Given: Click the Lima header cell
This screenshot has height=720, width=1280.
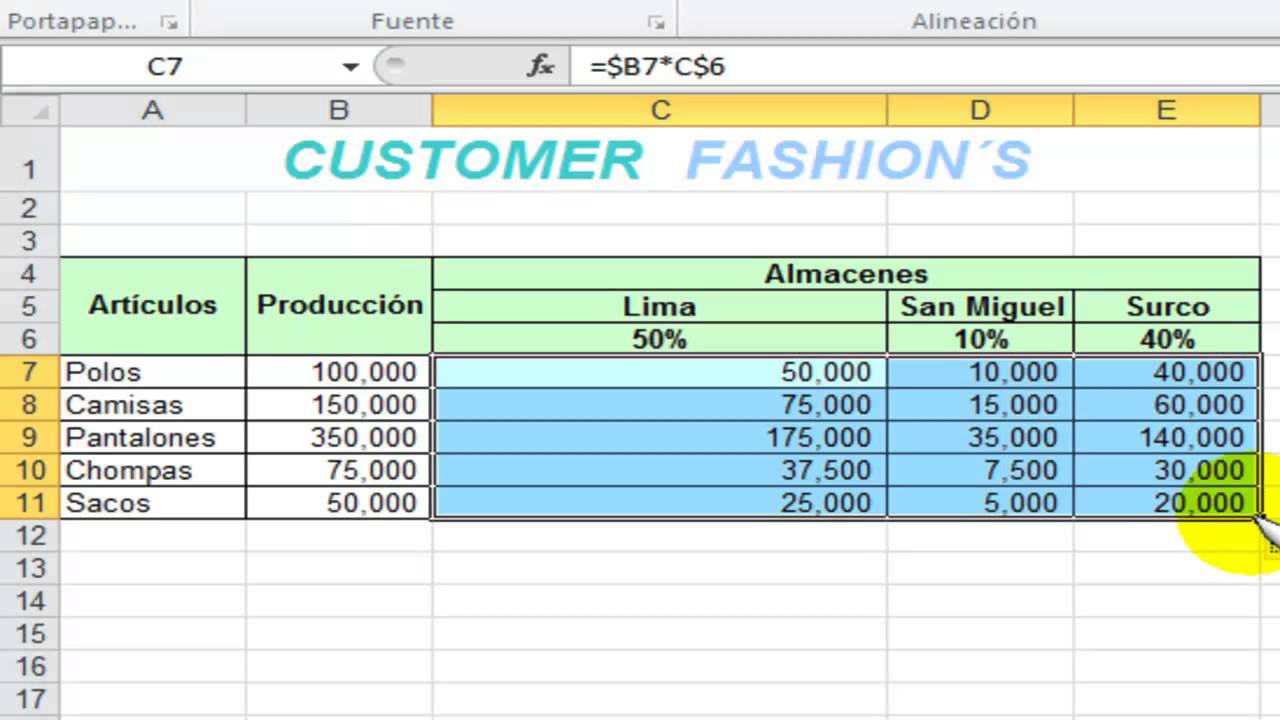Looking at the screenshot, I should click(660, 306).
